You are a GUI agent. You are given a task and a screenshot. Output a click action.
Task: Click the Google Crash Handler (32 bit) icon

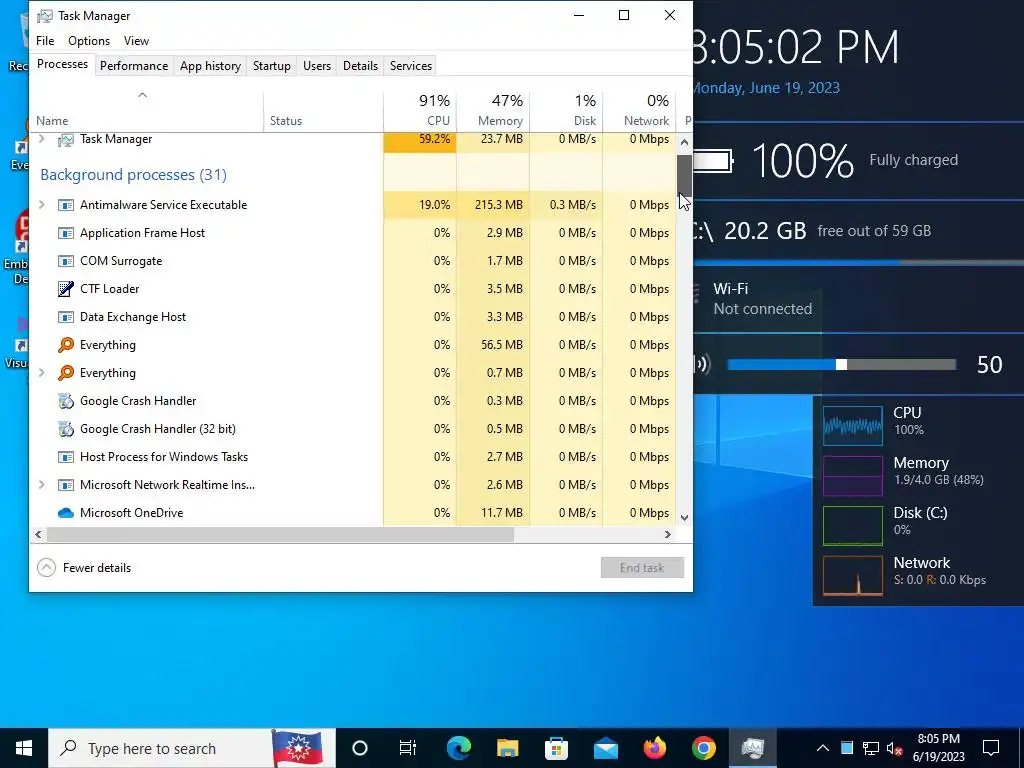pyautogui.click(x=65, y=429)
